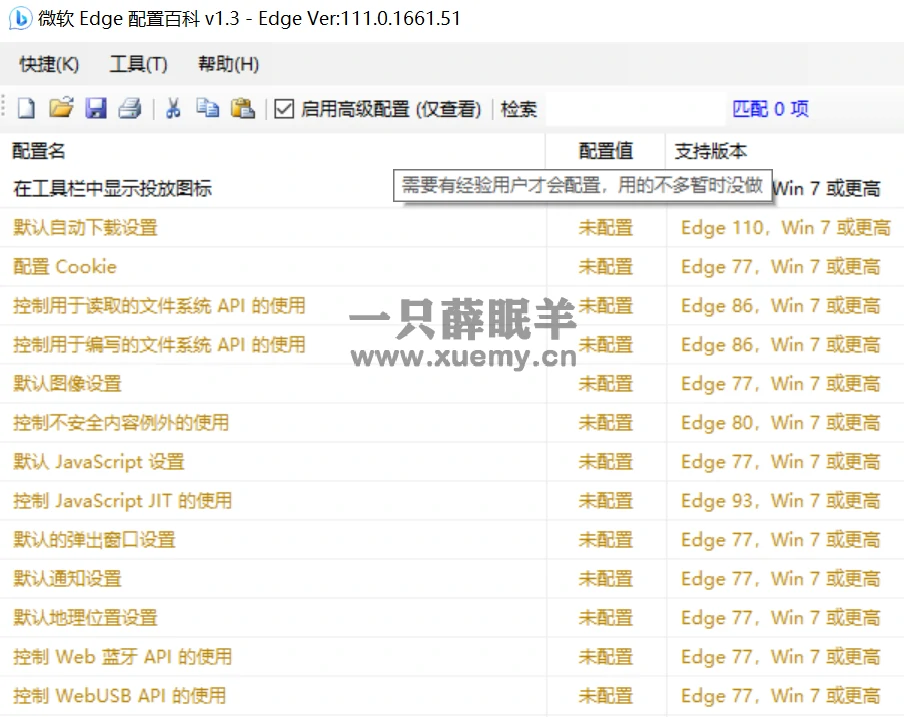Click Edge 77 version for 默认地理位置设置 row
This screenshot has height=717, width=904.
tap(781, 618)
